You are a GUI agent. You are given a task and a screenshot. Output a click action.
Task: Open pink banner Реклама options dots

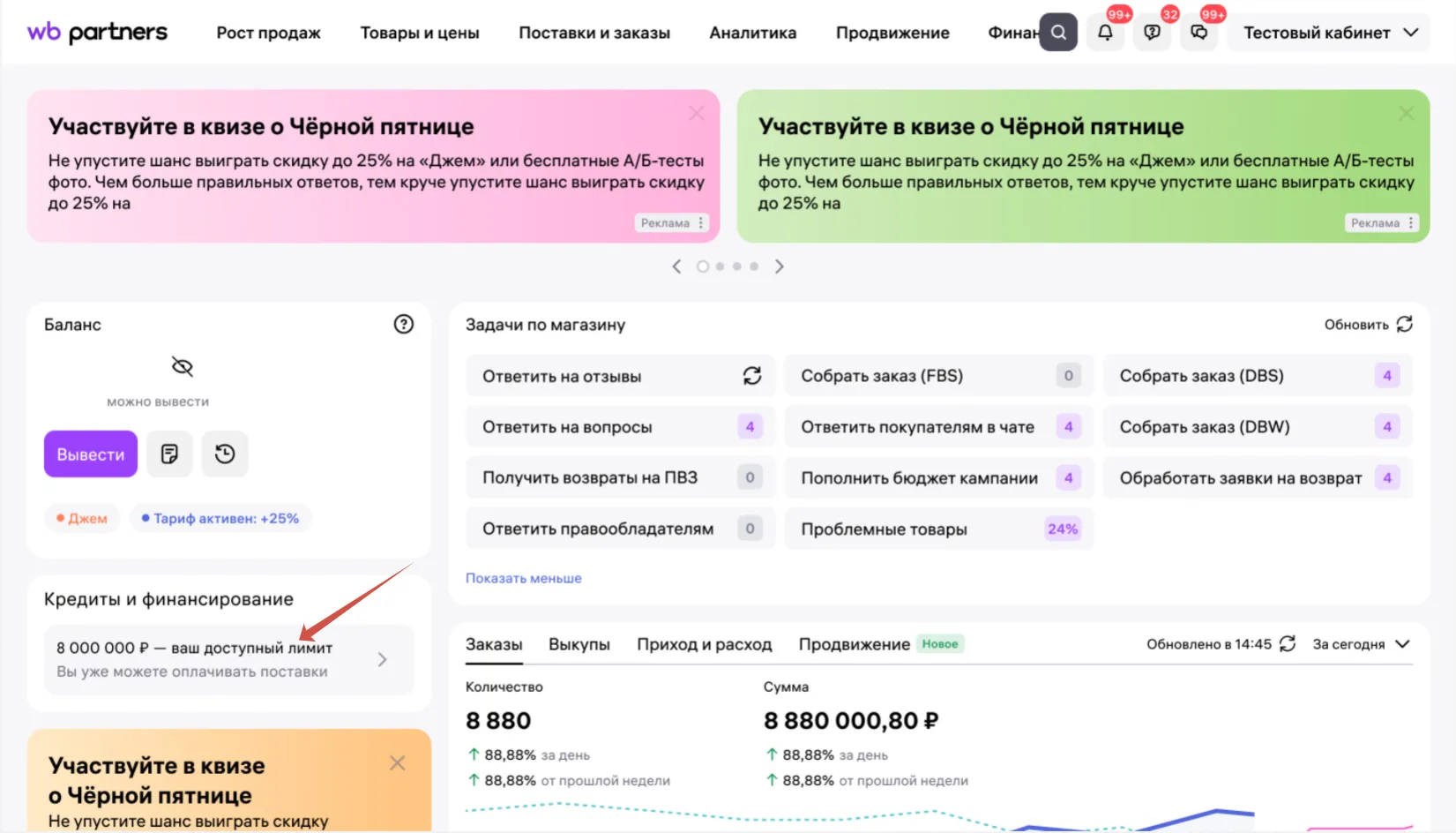[701, 223]
